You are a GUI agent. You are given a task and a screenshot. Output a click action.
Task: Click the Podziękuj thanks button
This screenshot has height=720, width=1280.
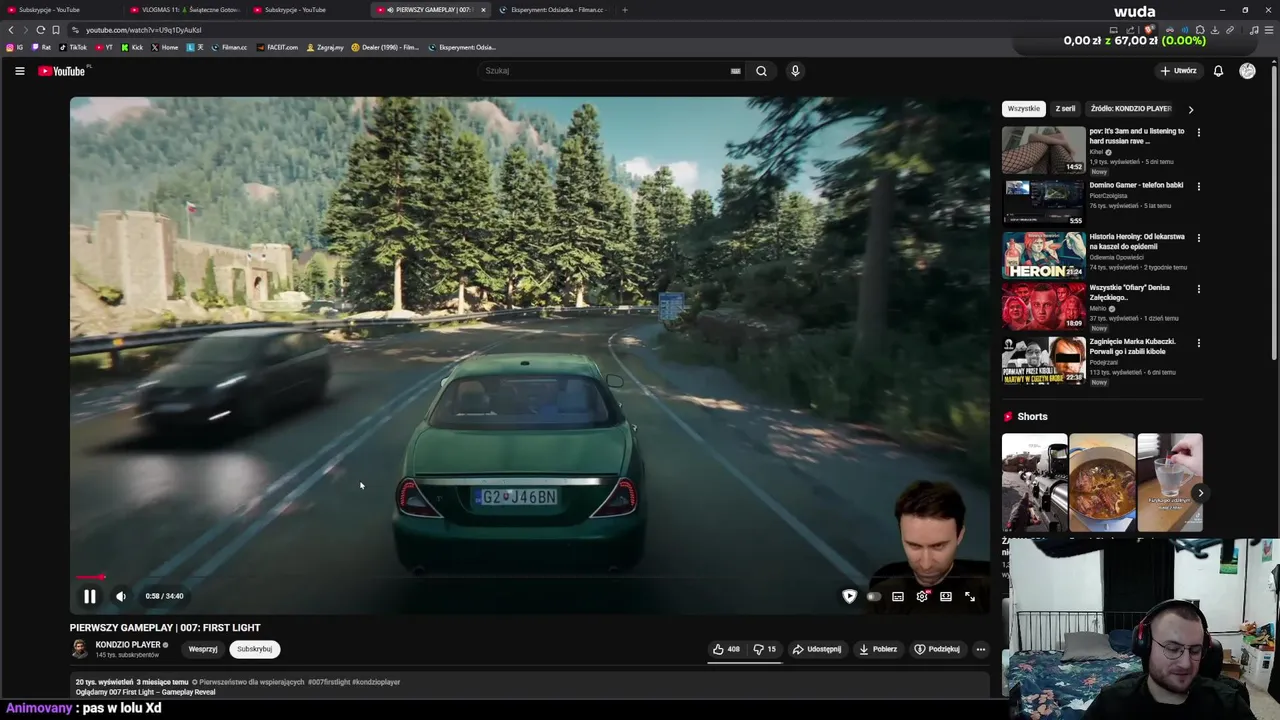937,649
